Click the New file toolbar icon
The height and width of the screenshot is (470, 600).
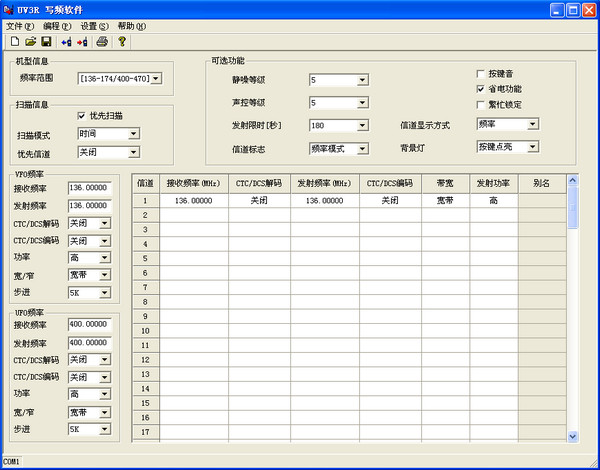tap(14, 42)
